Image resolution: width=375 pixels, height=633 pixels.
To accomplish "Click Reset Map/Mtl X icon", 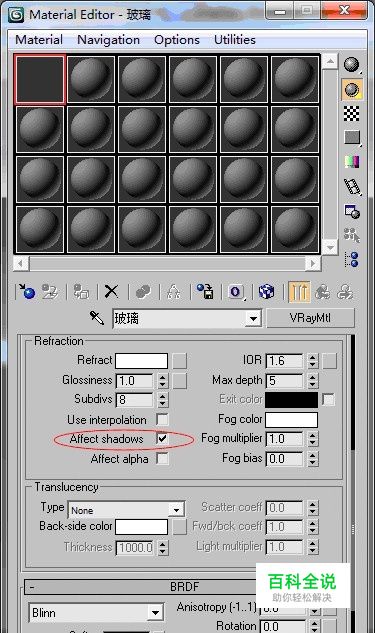I will [111, 291].
